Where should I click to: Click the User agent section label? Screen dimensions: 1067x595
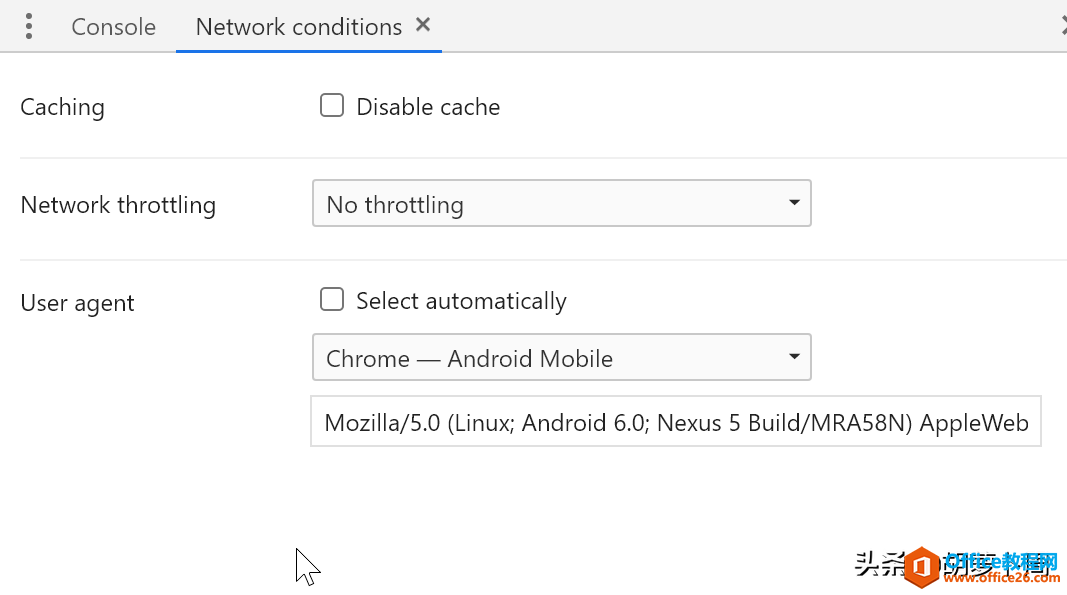(x=77, y=303)
